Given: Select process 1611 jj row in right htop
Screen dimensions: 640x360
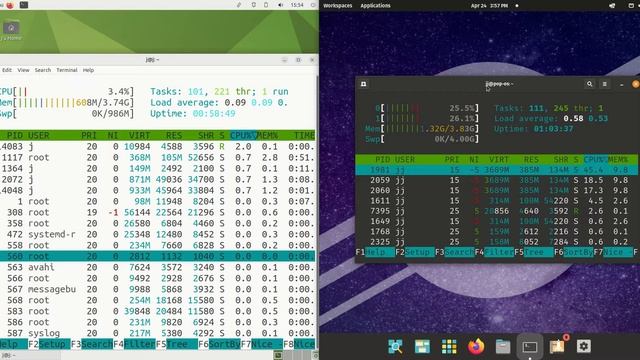Looking at the screenshot, I should pyautogui.click(x=496, y=201).
